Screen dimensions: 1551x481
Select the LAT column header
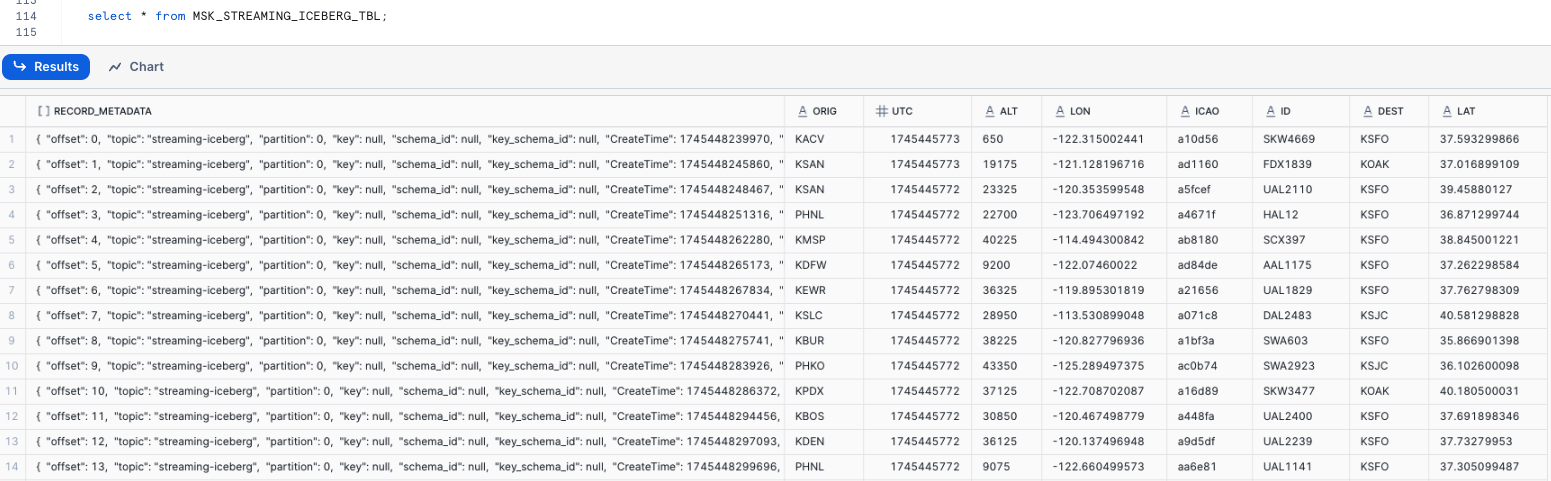tap(1490, 111)
